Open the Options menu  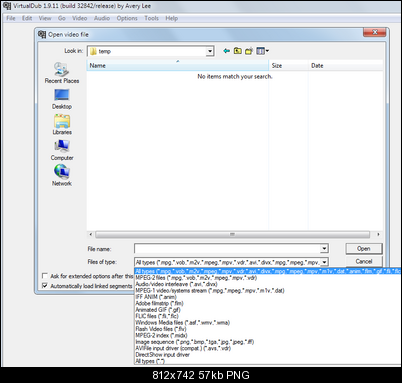pyautogui.click(x=127, y=18)
